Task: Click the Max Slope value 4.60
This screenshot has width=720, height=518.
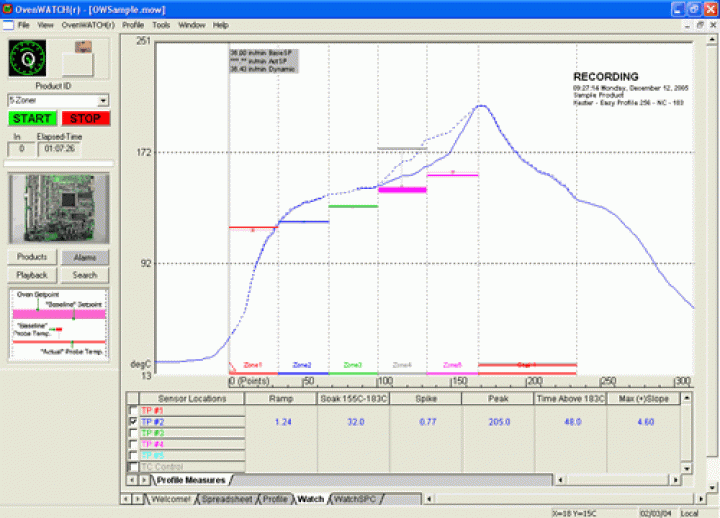Action: 646,422
